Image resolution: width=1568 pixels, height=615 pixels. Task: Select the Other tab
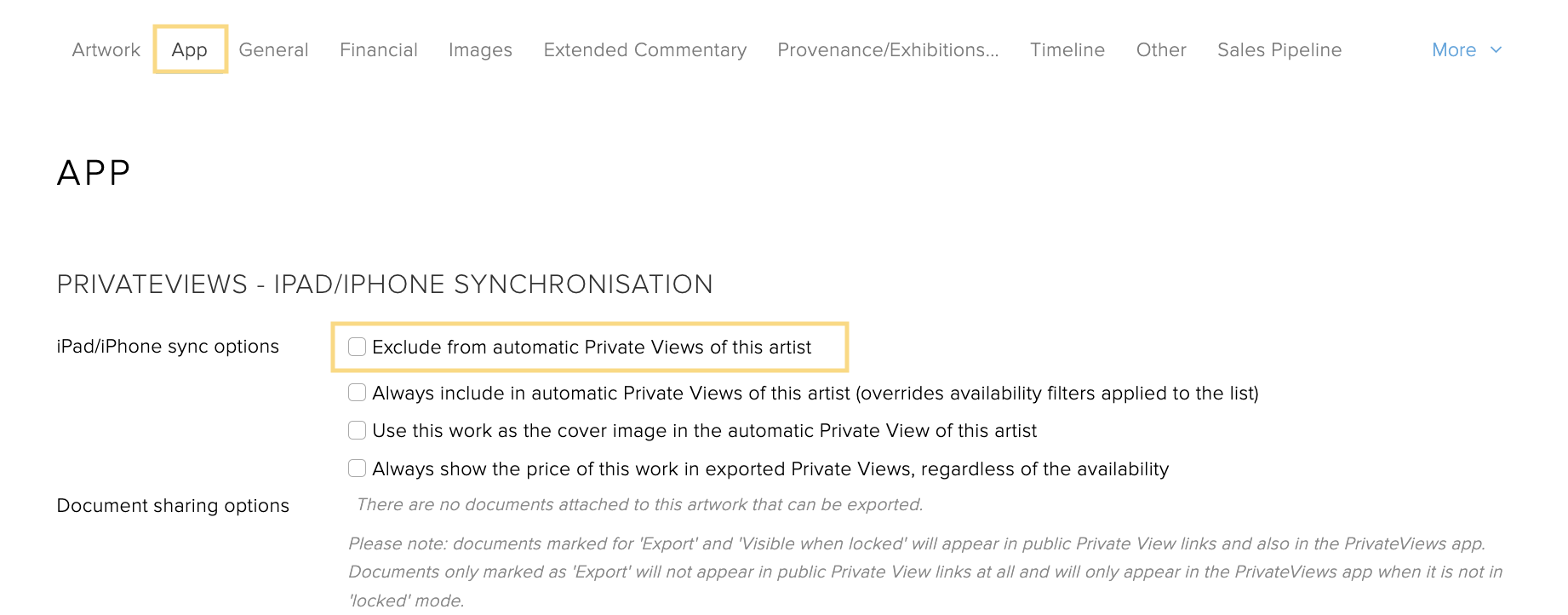tap(1160, 50)
